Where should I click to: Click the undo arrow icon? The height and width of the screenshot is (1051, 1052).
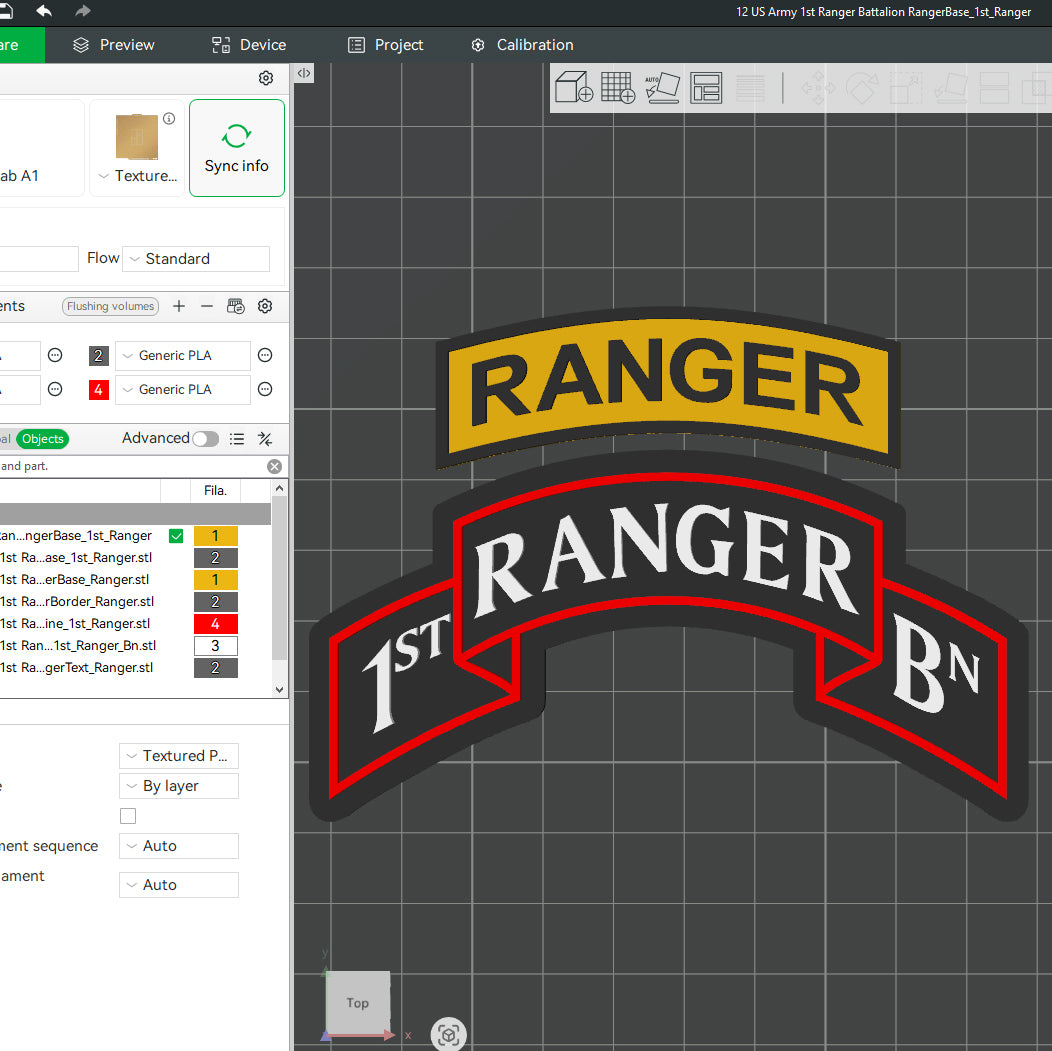(x=42, y=12)
